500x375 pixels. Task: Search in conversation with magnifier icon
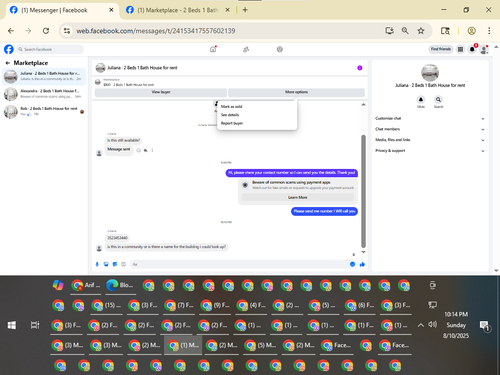coord(438,100)
